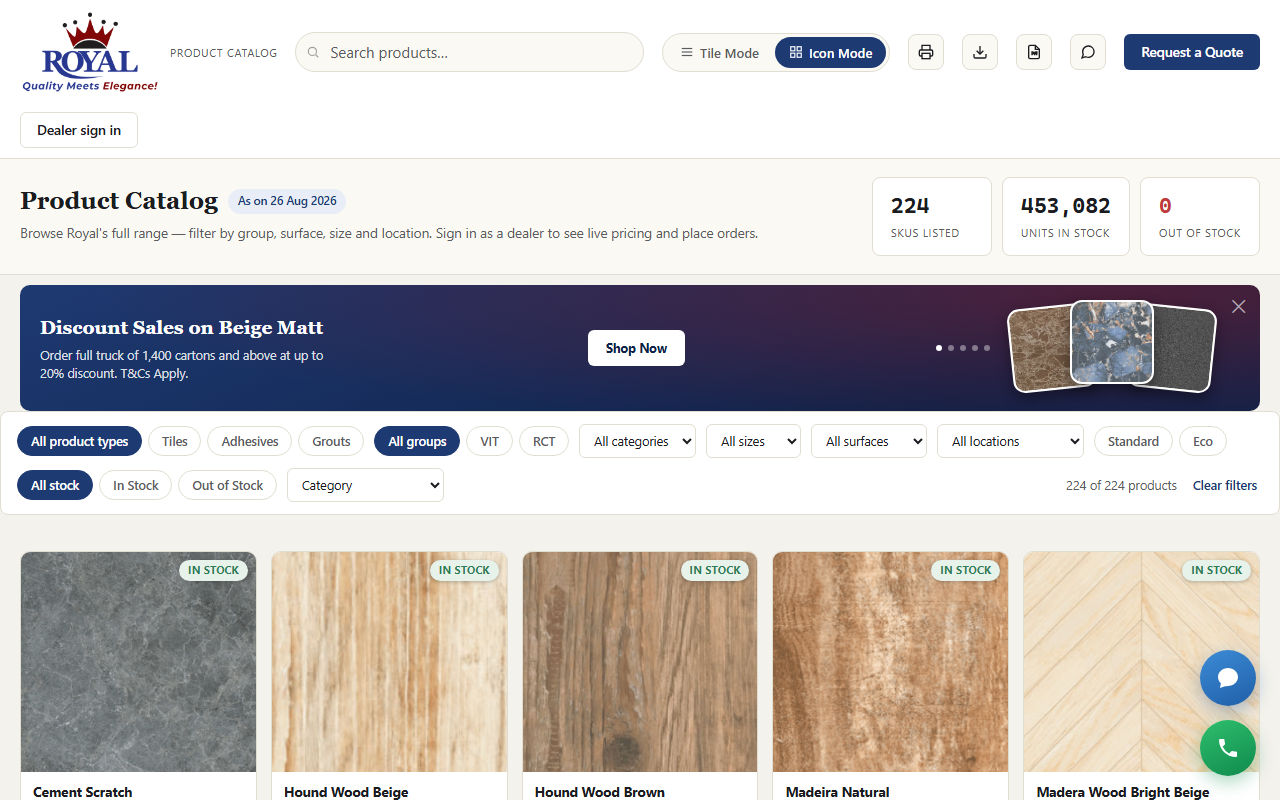Open the All locations dropdown
The height and width of the screenshot is (800, 1280).
[x=1010, y=441]
